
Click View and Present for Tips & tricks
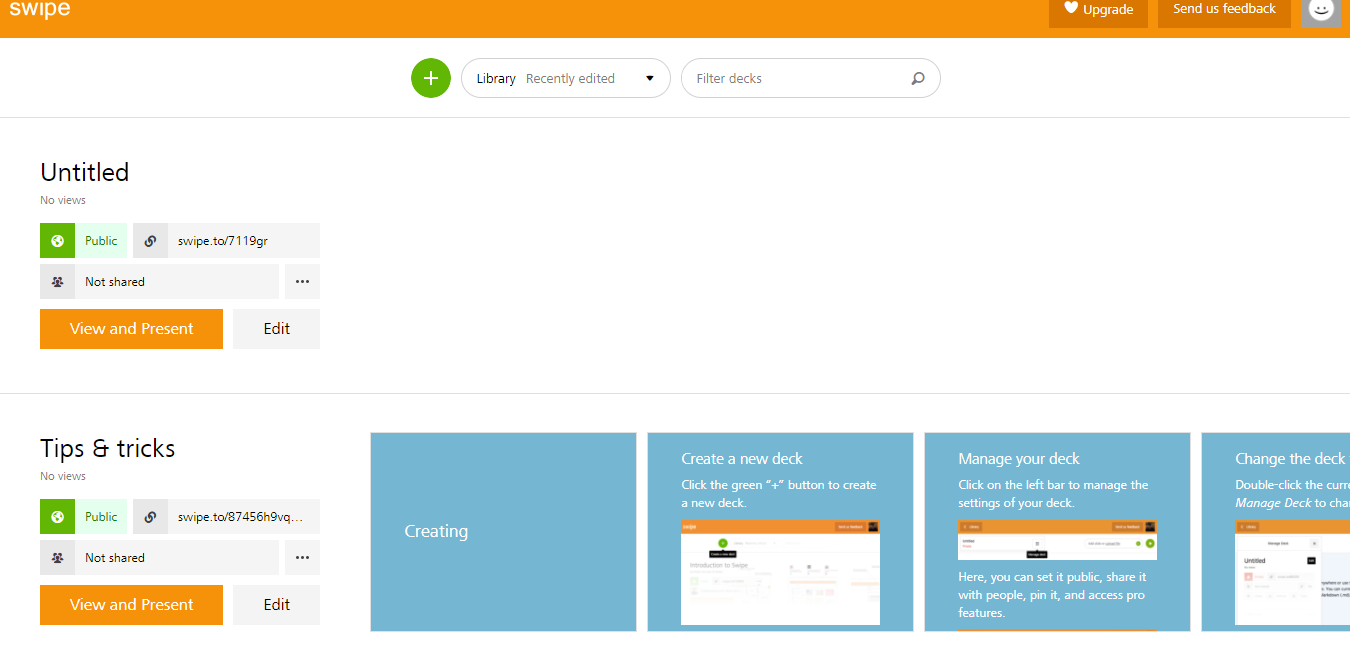click(131, 605)
